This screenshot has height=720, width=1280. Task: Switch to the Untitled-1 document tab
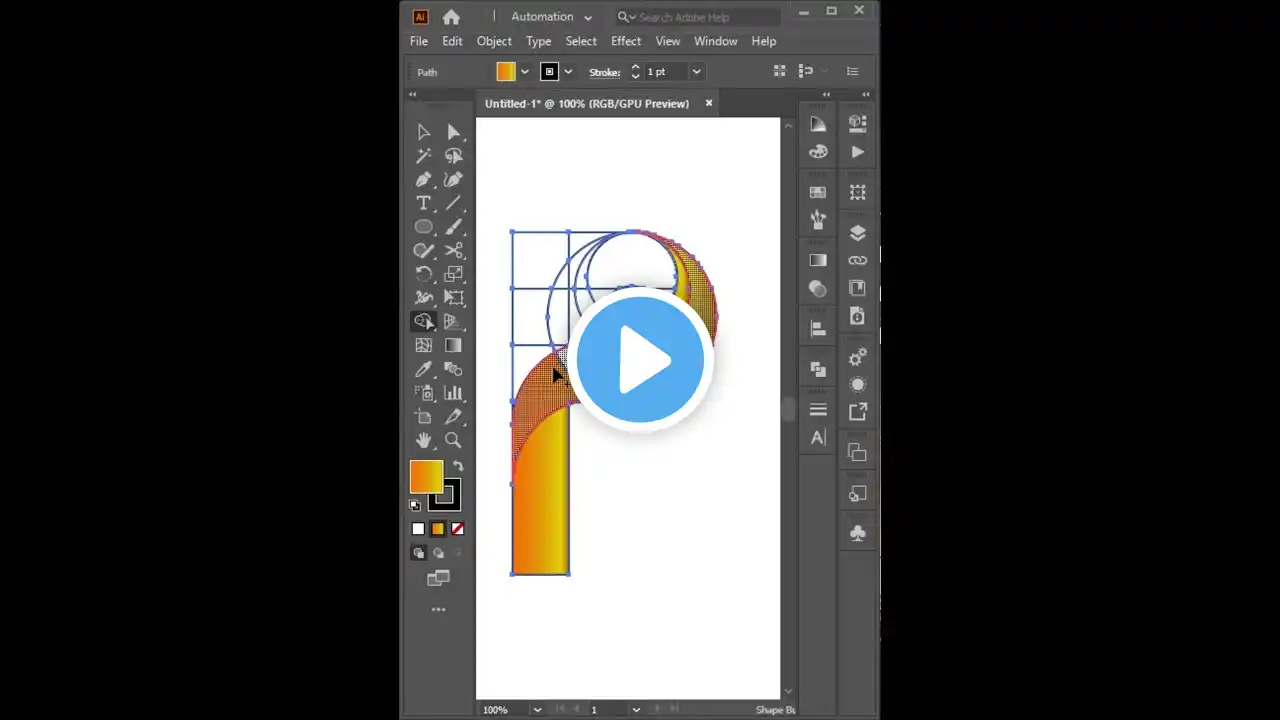(587, 103)
